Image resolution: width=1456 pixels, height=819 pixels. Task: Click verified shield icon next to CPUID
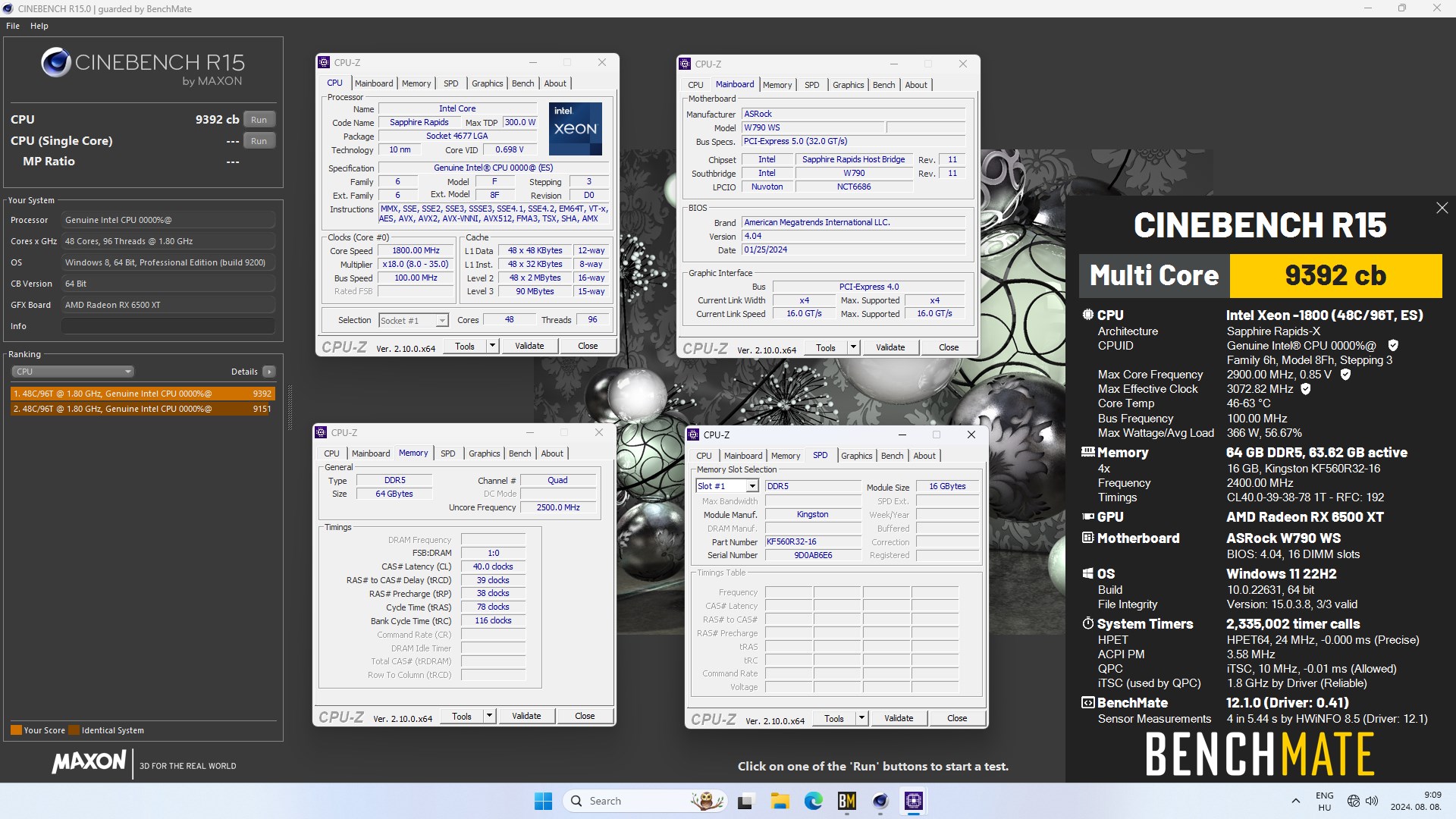[1393, 346]
